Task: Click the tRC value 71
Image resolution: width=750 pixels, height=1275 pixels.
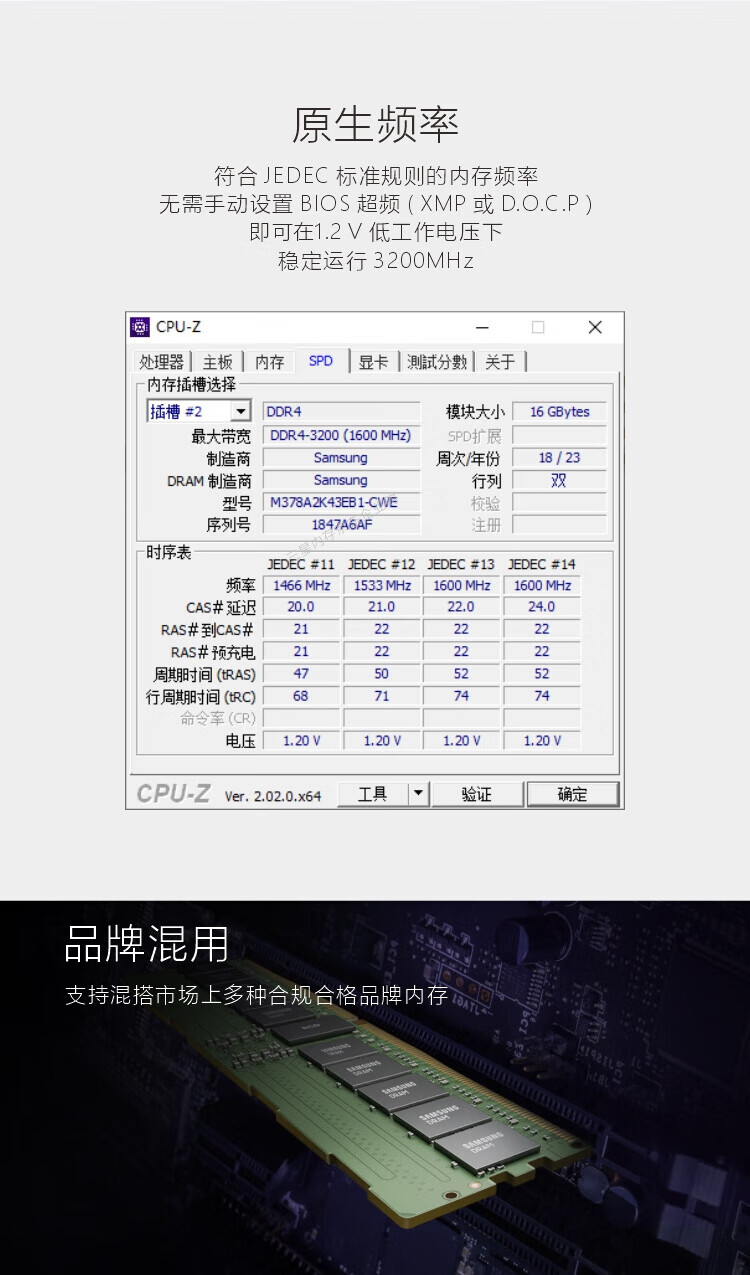Action: tap(381, 696)
